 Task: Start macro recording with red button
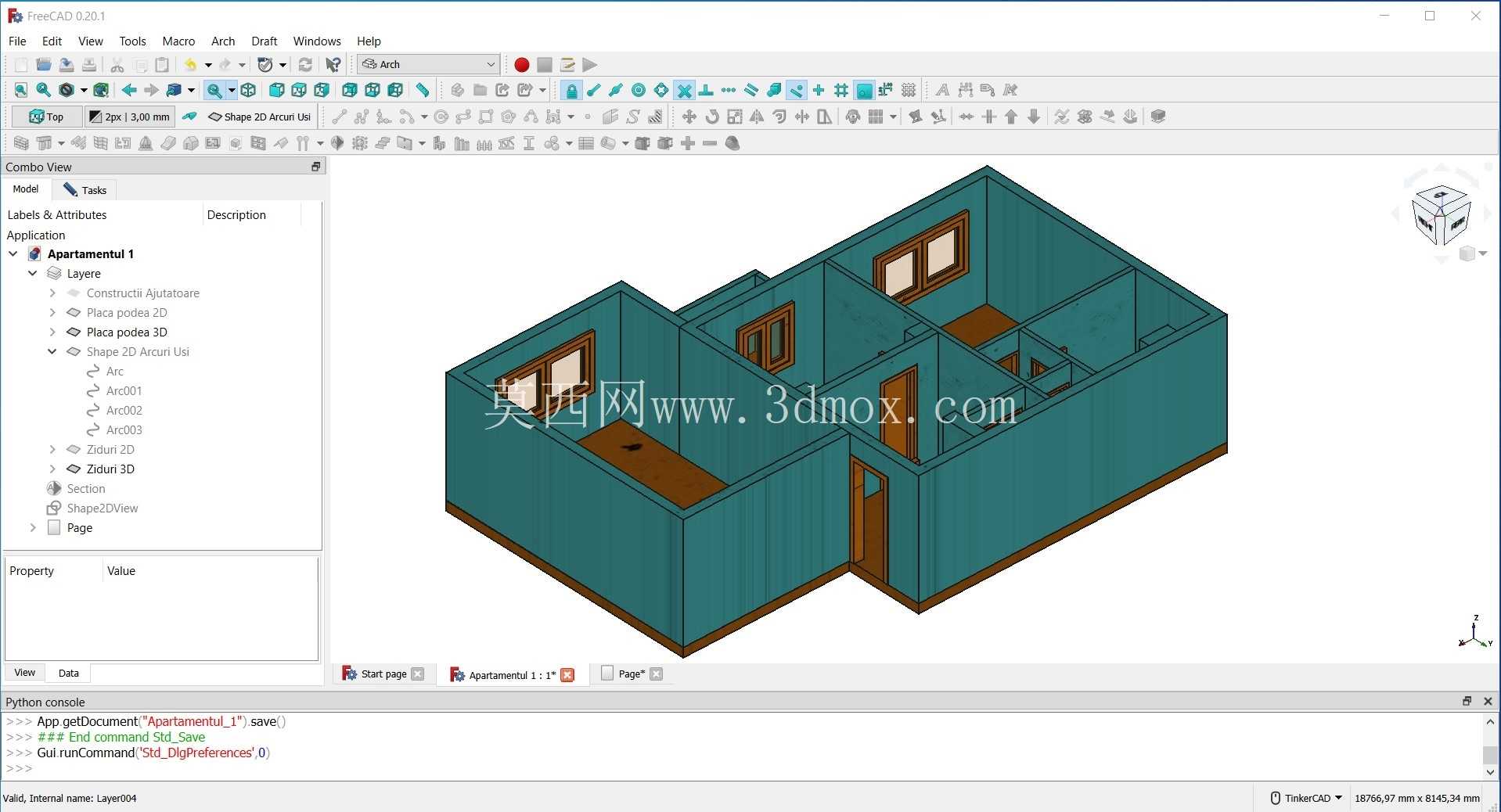coord(521,65)
